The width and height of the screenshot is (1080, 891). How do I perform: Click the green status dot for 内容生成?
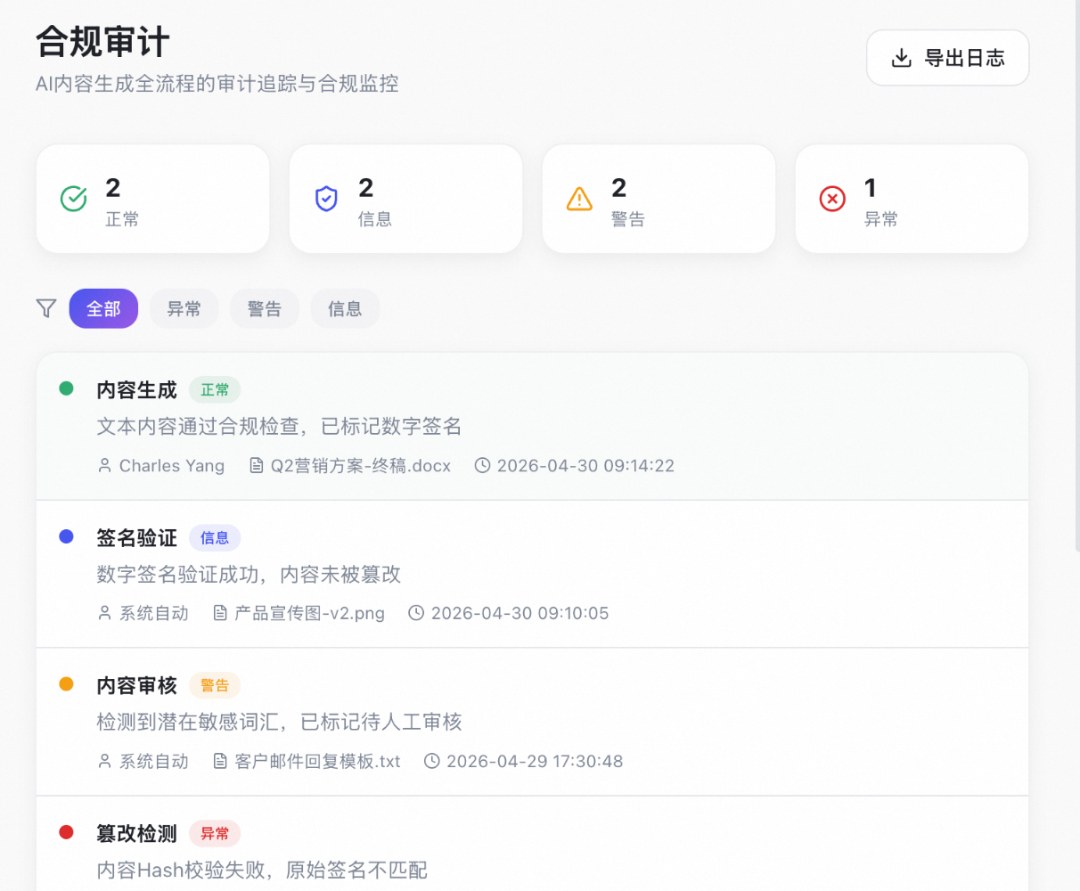66,389
